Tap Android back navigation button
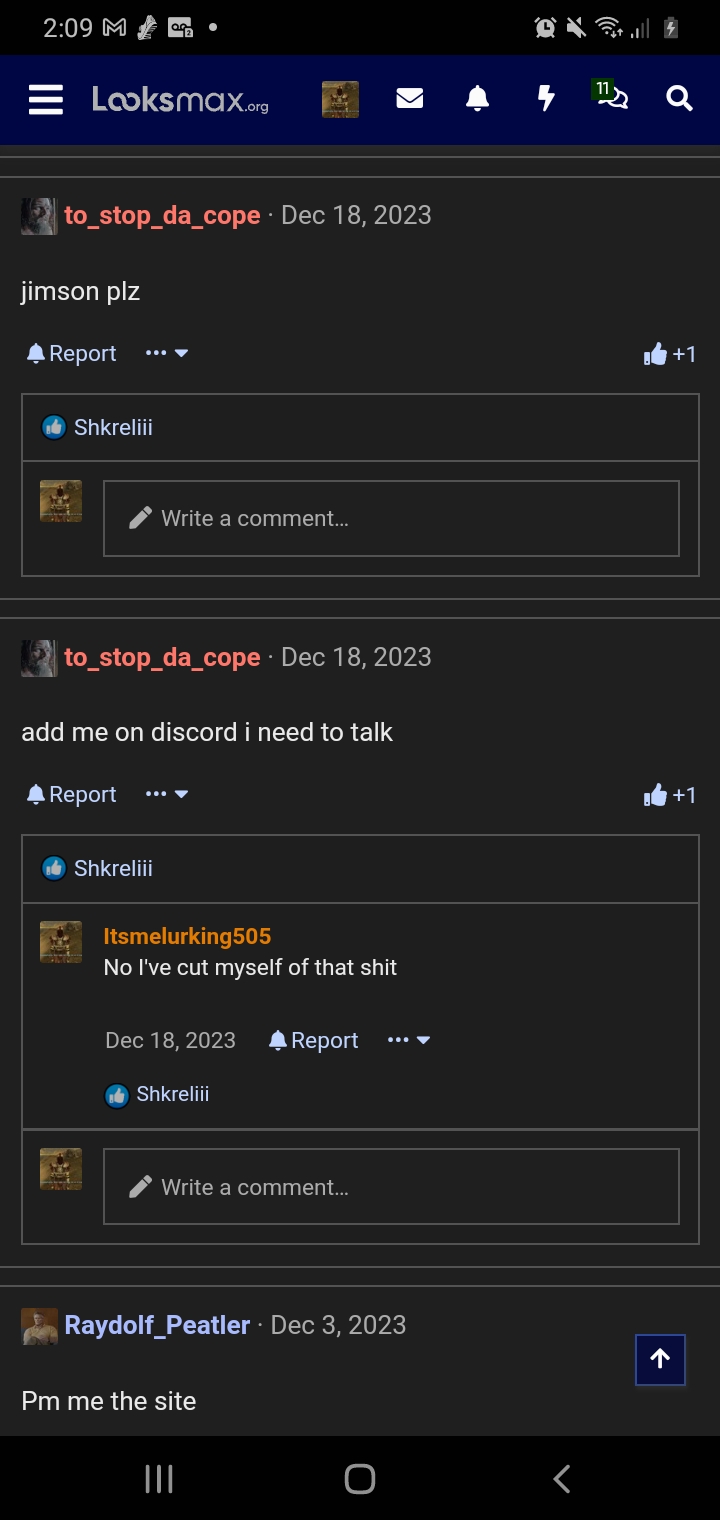This screenshot has height=1520, width=720. coord(562,1479)
